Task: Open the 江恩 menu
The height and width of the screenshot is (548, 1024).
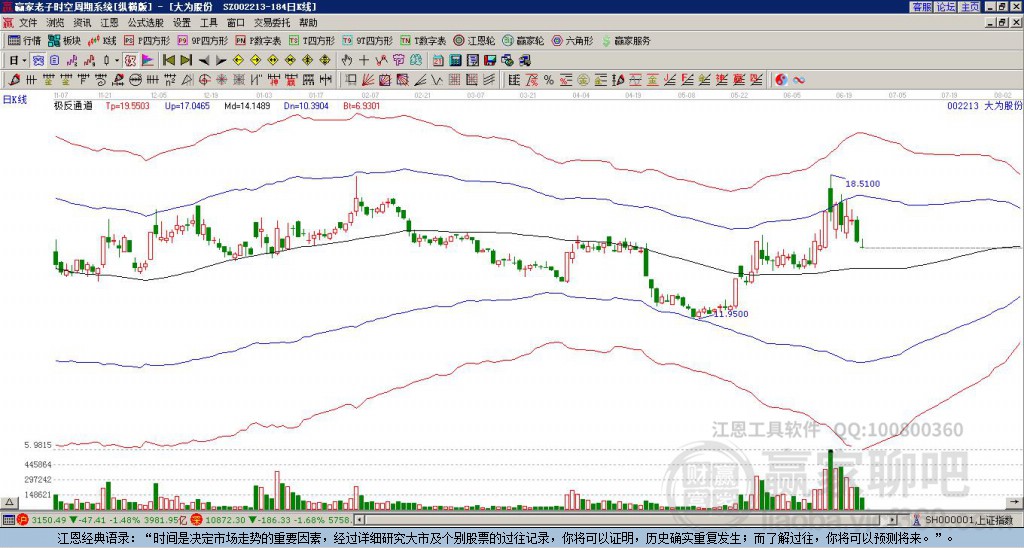Action: pos(109,23)
